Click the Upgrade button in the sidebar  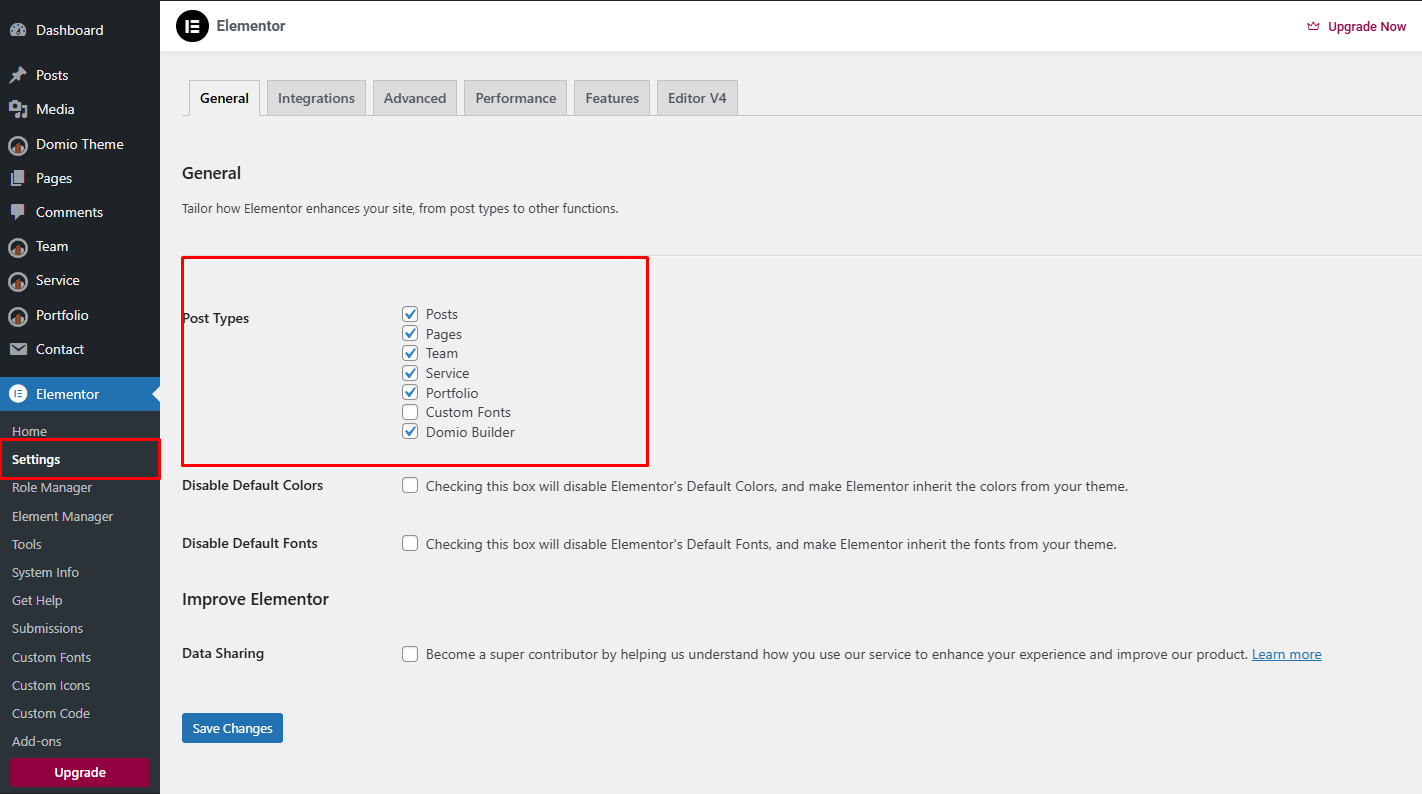[x=79, y=772]
